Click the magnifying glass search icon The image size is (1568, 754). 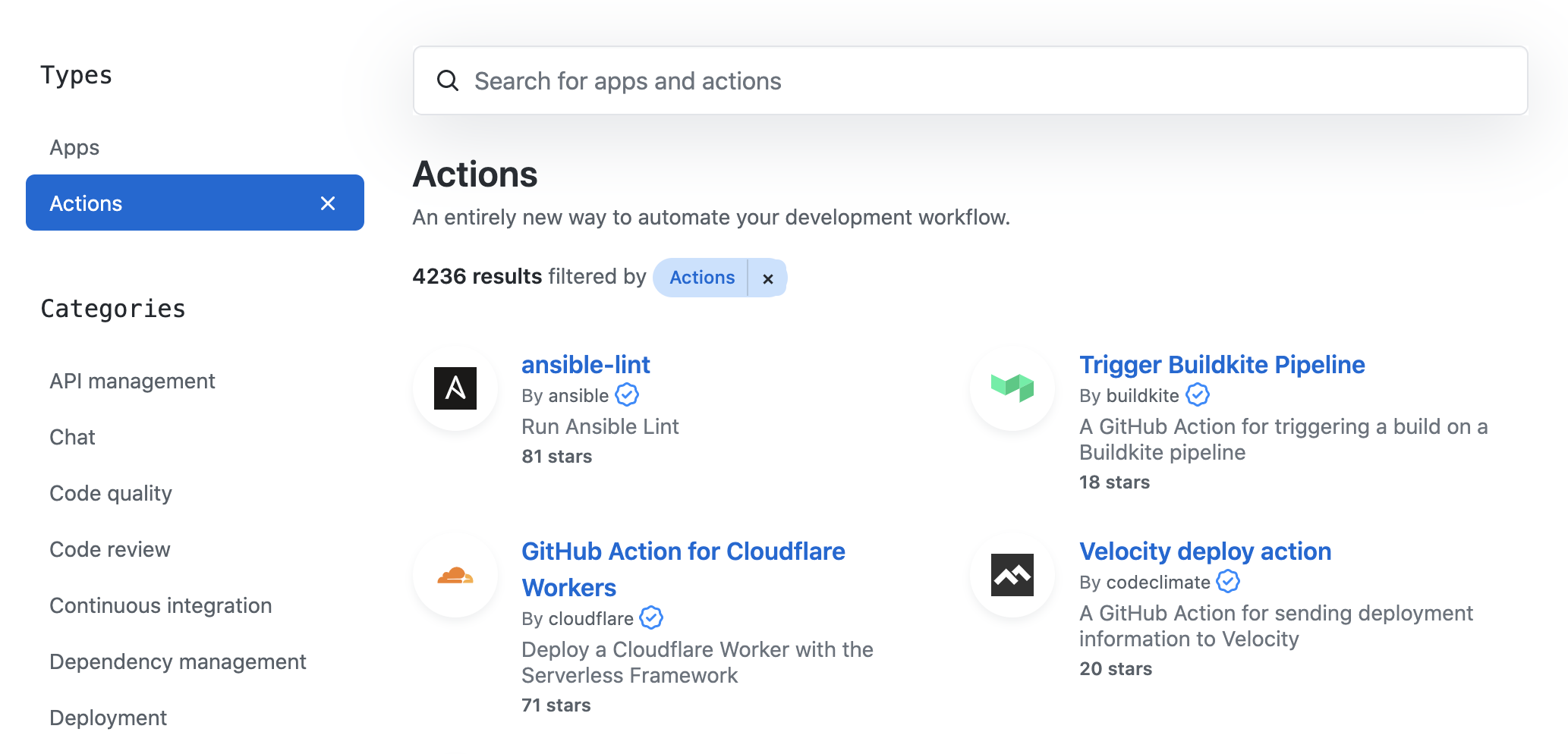click(x=449, y=80)
